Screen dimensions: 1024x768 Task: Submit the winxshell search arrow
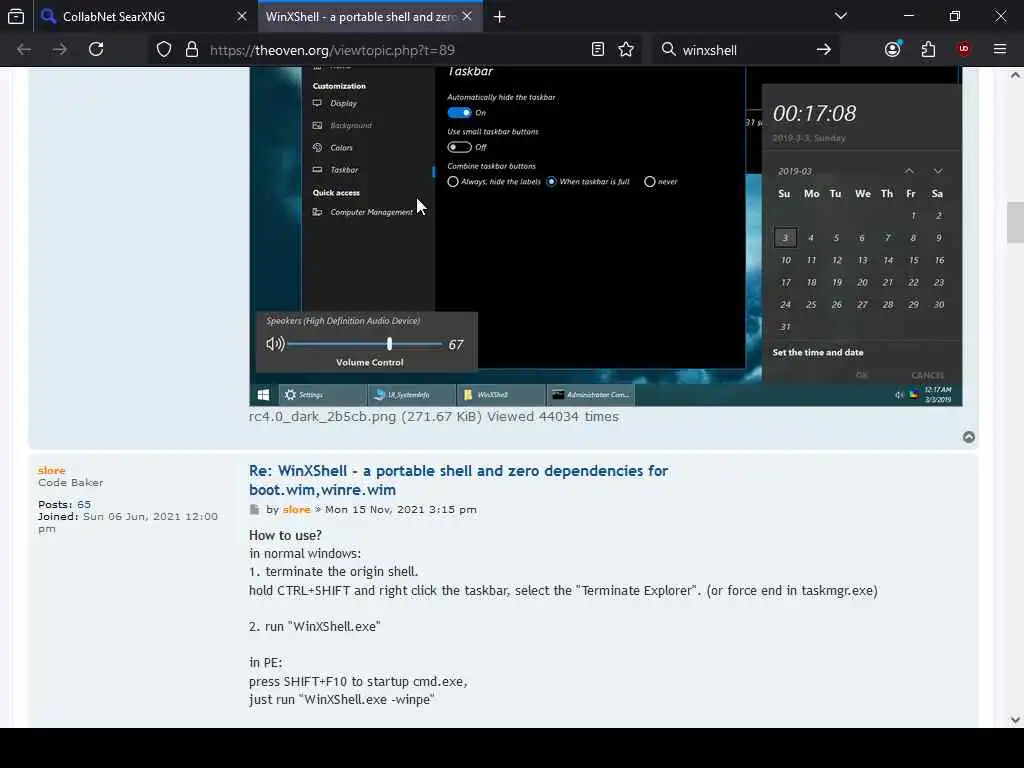824,50
